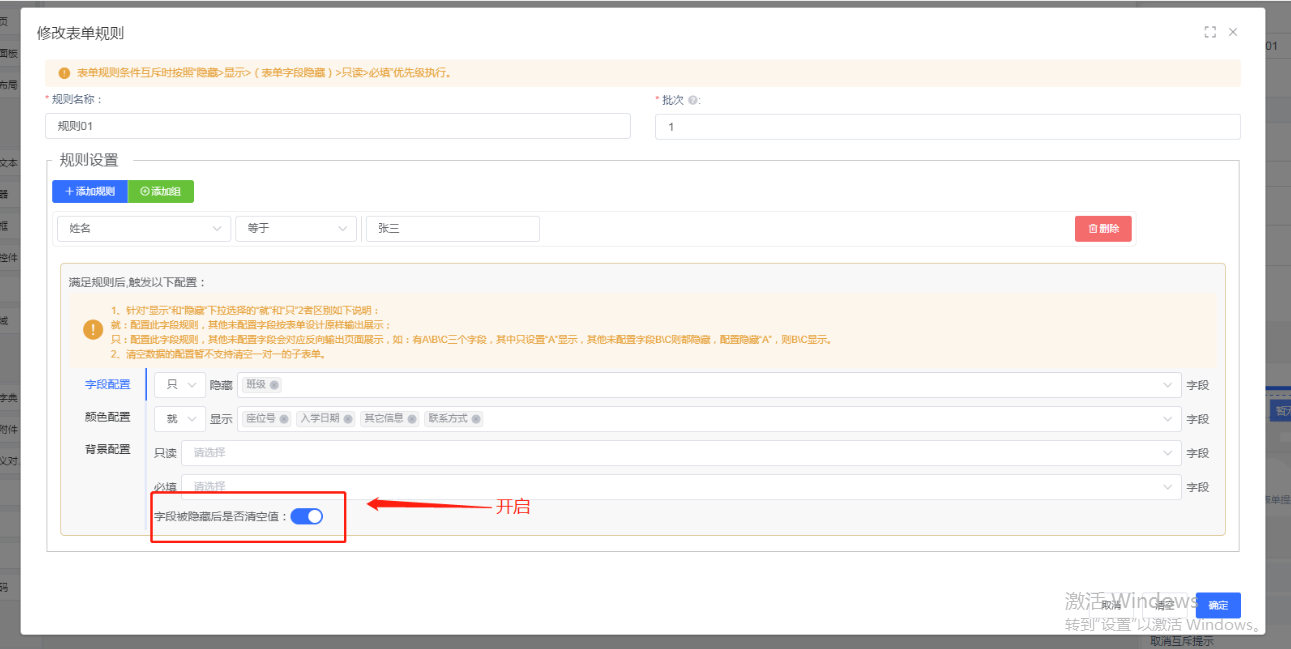Remove the 其它信息 tag

[412, 419]
